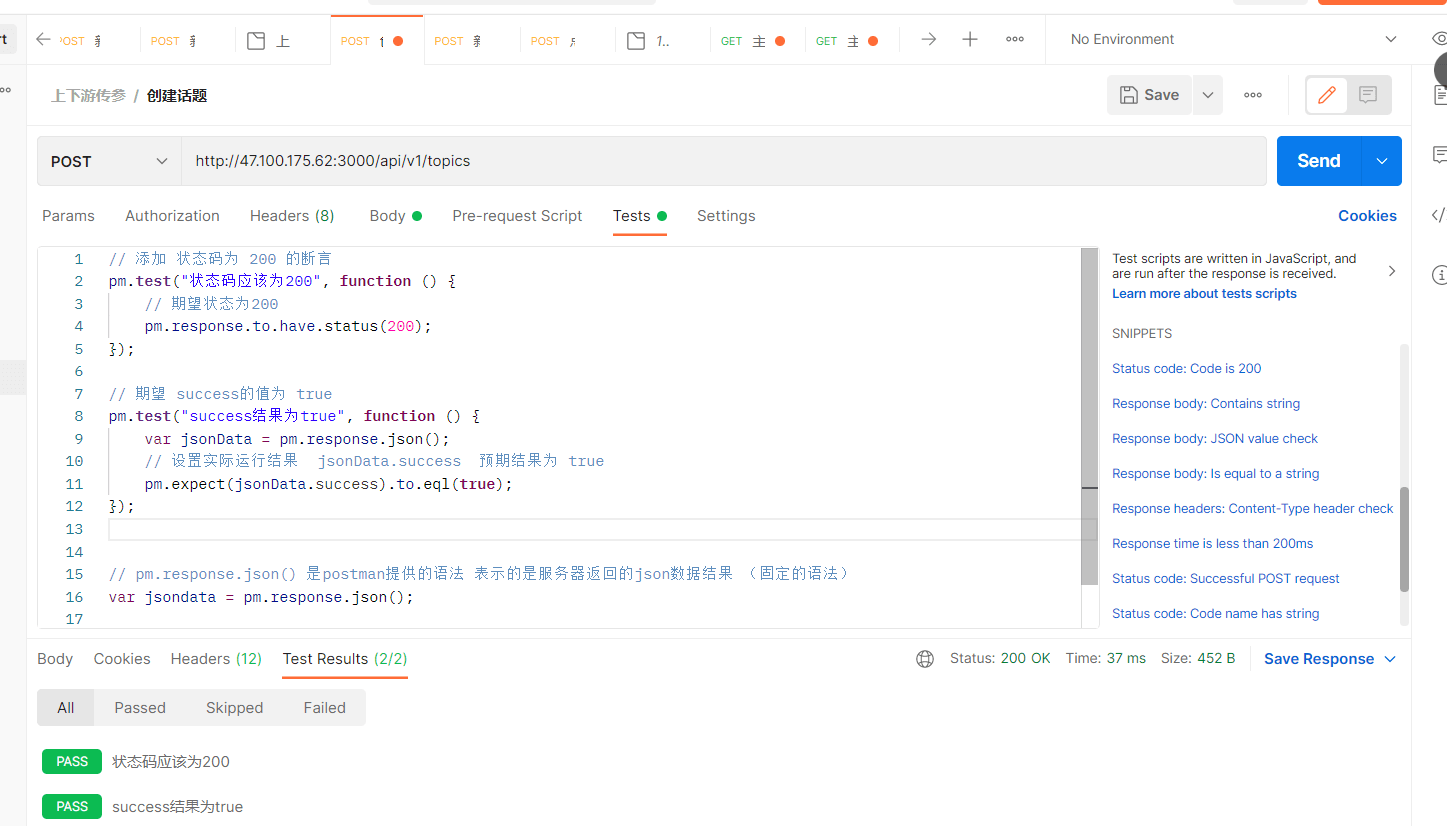Open a new request tab with plus
This screenshot has width=1447, height=826.
click(970, 39)
